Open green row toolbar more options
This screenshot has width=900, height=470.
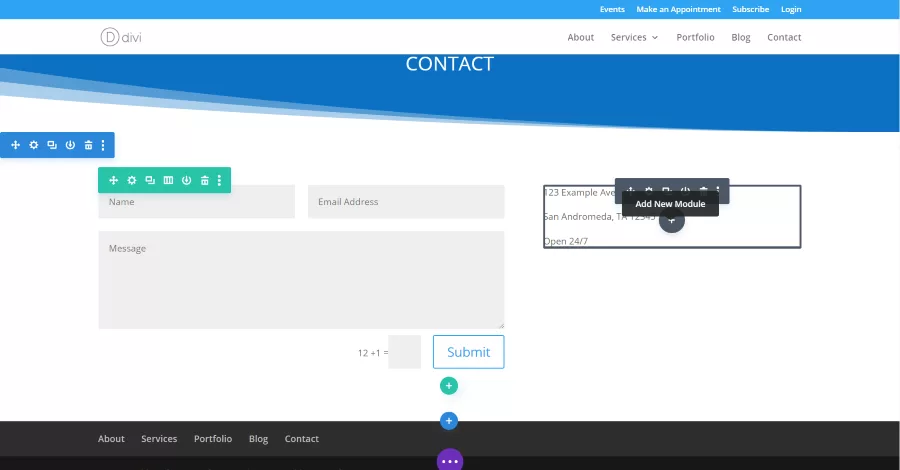point(219,180)
